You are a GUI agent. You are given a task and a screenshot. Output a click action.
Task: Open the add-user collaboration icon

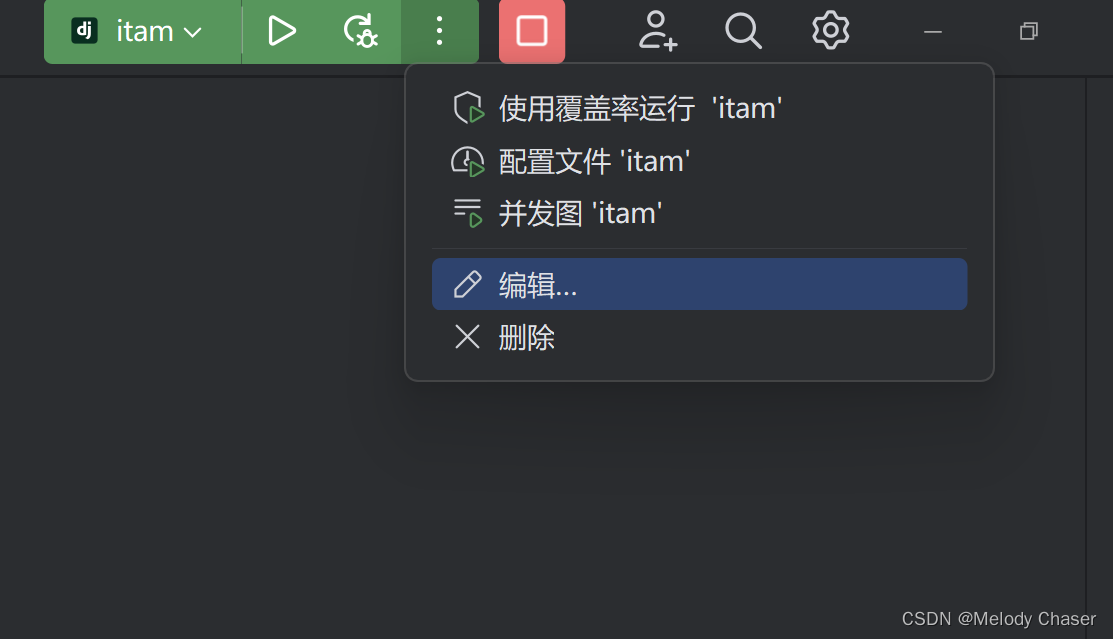(x=657, y=31)
